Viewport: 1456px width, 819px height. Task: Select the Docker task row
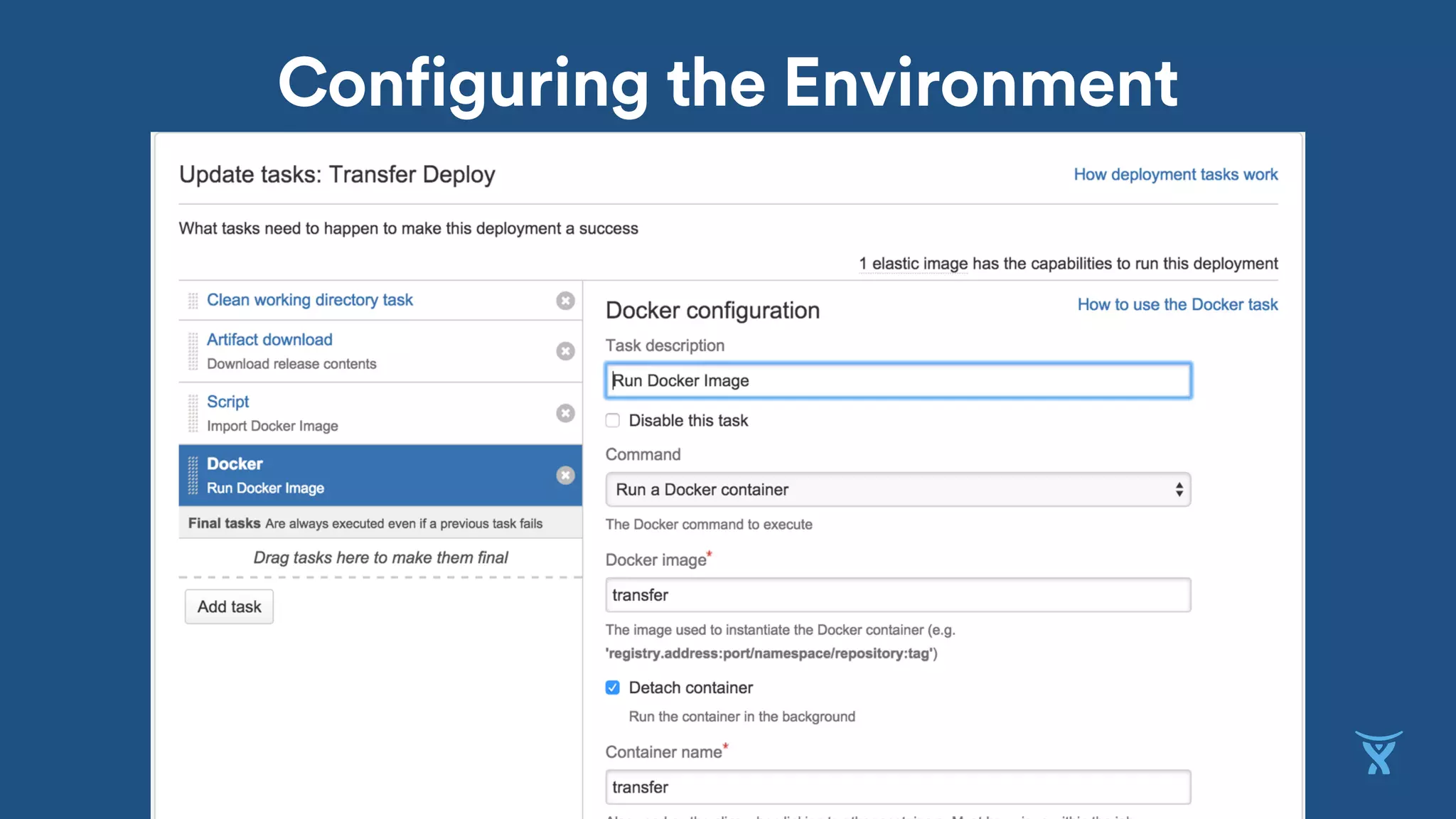[x=380, y=476]
